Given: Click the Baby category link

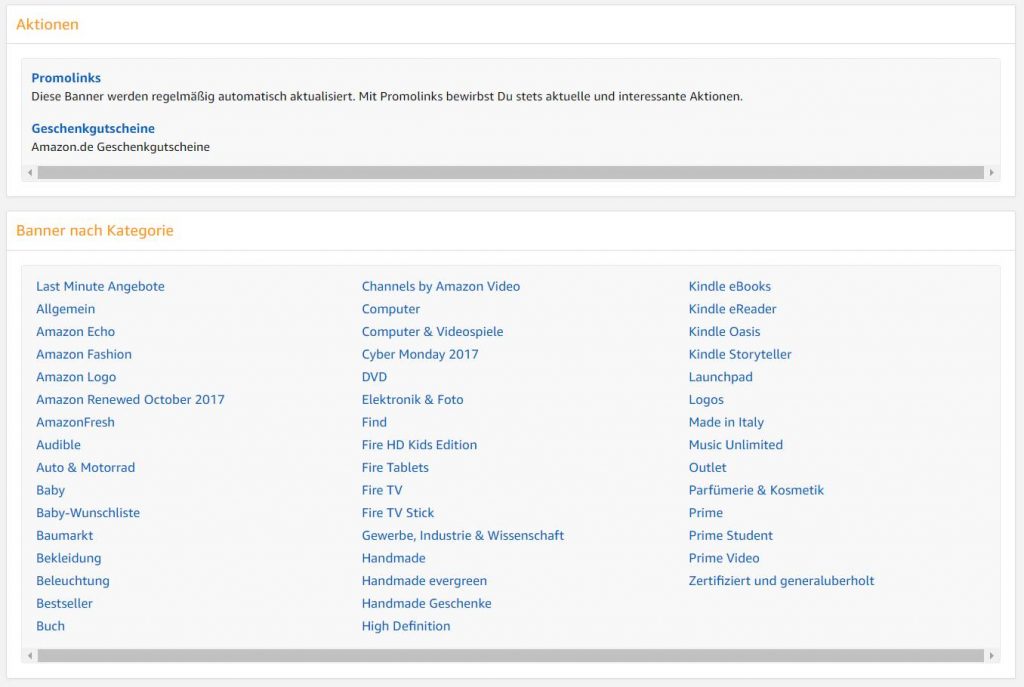Looking at the screenshot, I should pos(51,490).
